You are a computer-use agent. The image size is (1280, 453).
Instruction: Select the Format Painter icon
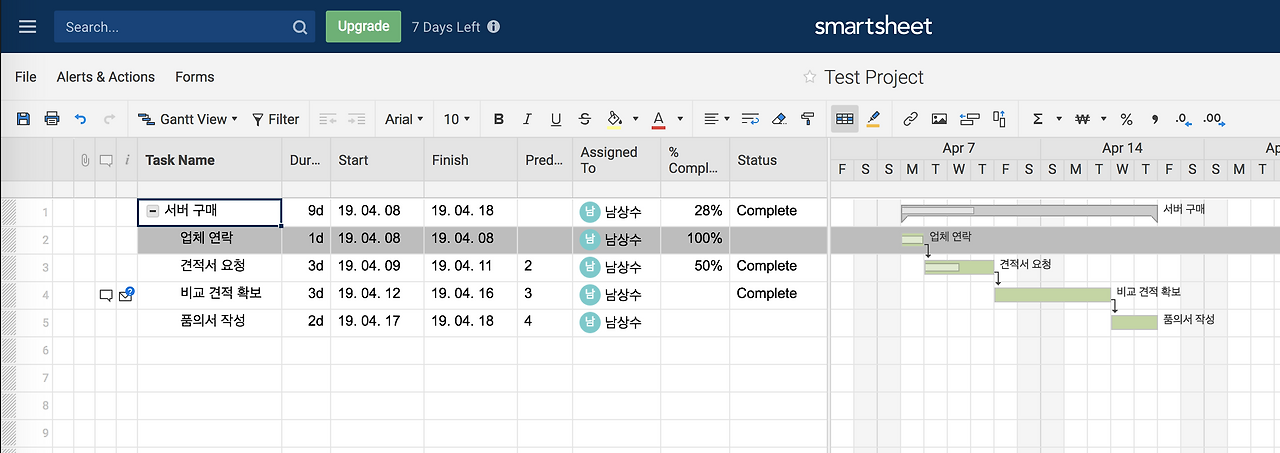[808, 119]
